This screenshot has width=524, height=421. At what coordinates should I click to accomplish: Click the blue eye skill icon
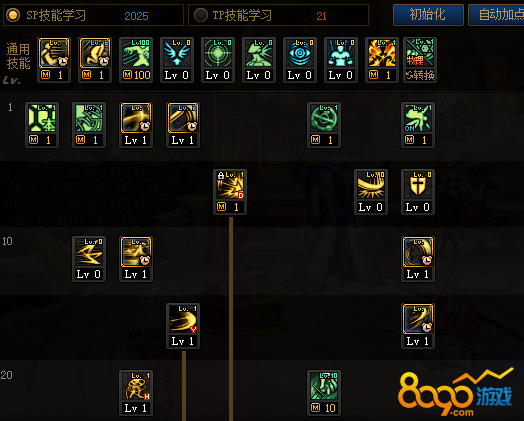pos(300,53)
